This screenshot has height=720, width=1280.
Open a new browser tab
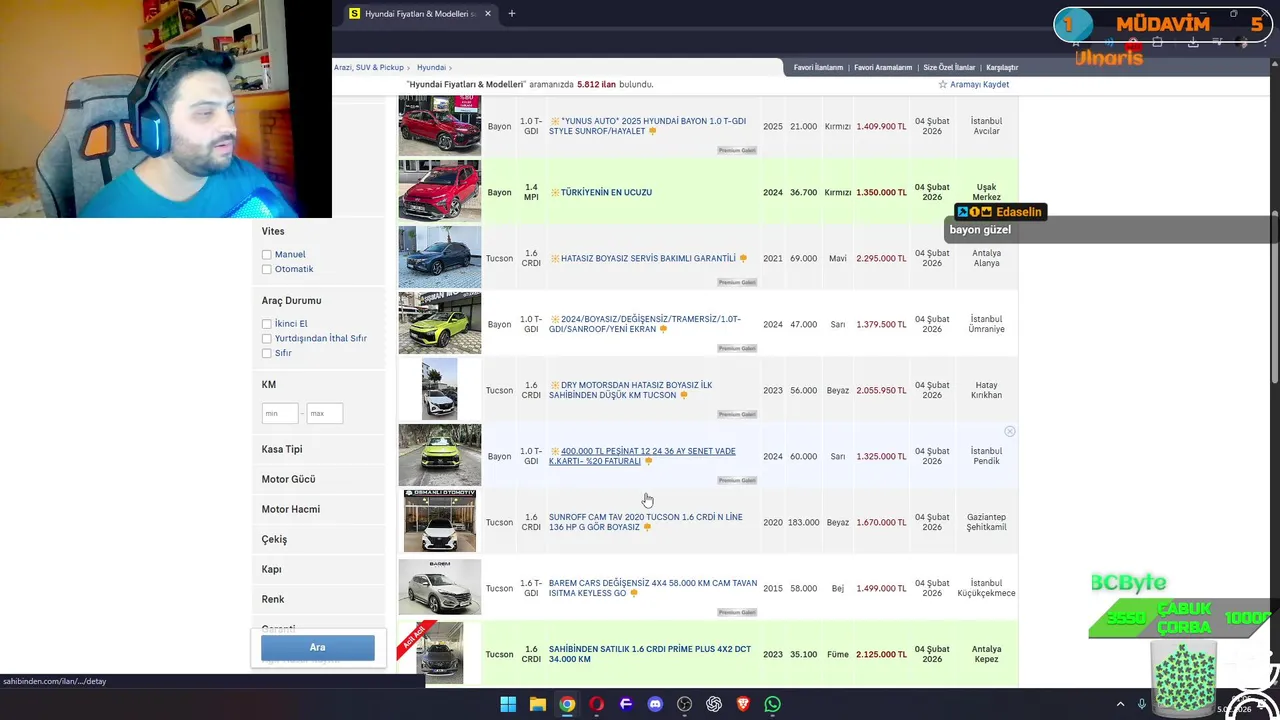511,14
